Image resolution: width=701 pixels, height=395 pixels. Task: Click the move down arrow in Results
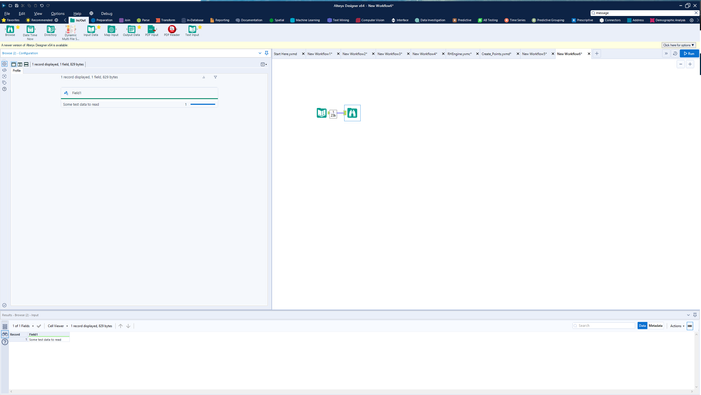tap(128, 326)
